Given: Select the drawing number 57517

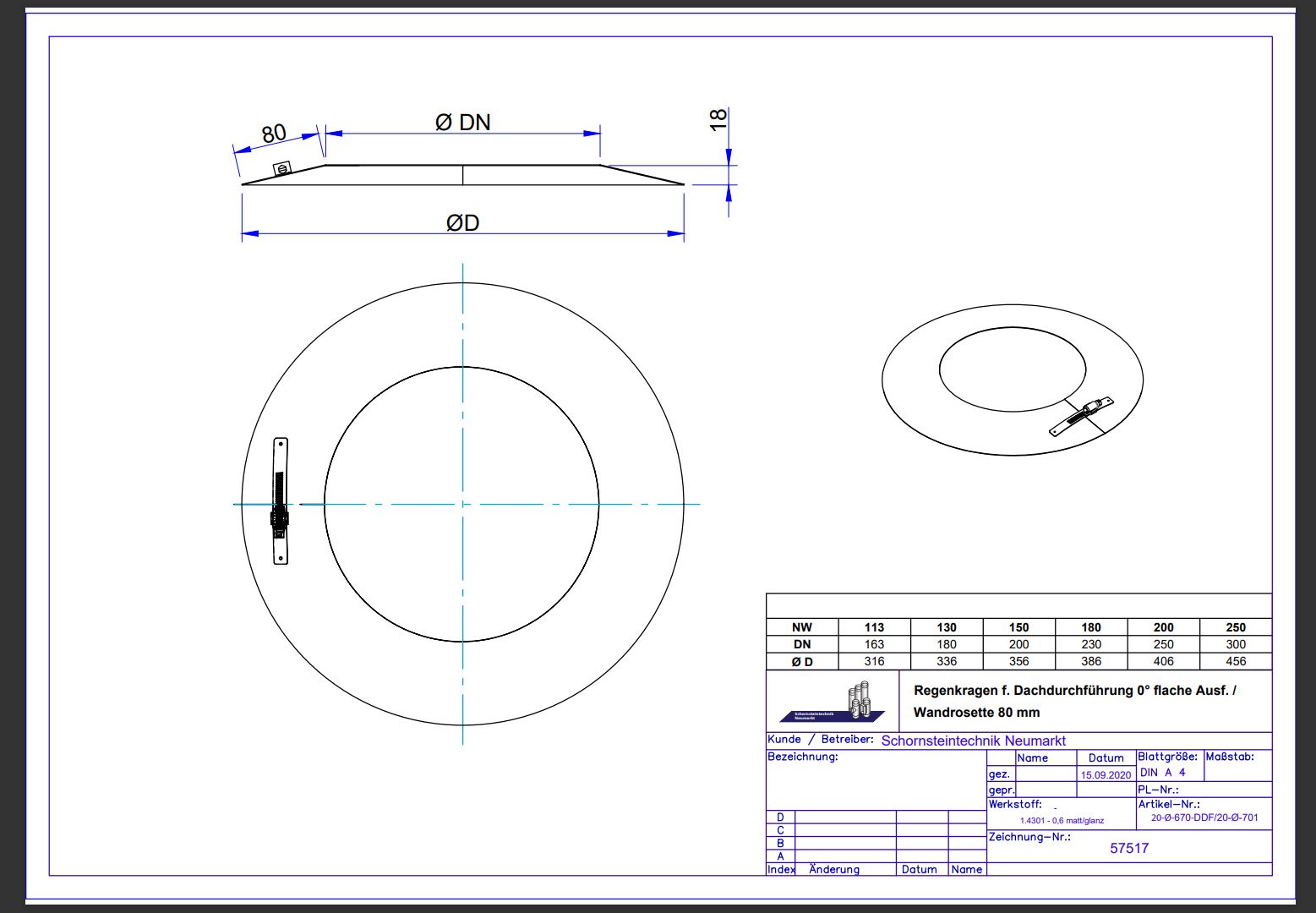Looking at the screenshot, I should click(x=1128, y=848).
